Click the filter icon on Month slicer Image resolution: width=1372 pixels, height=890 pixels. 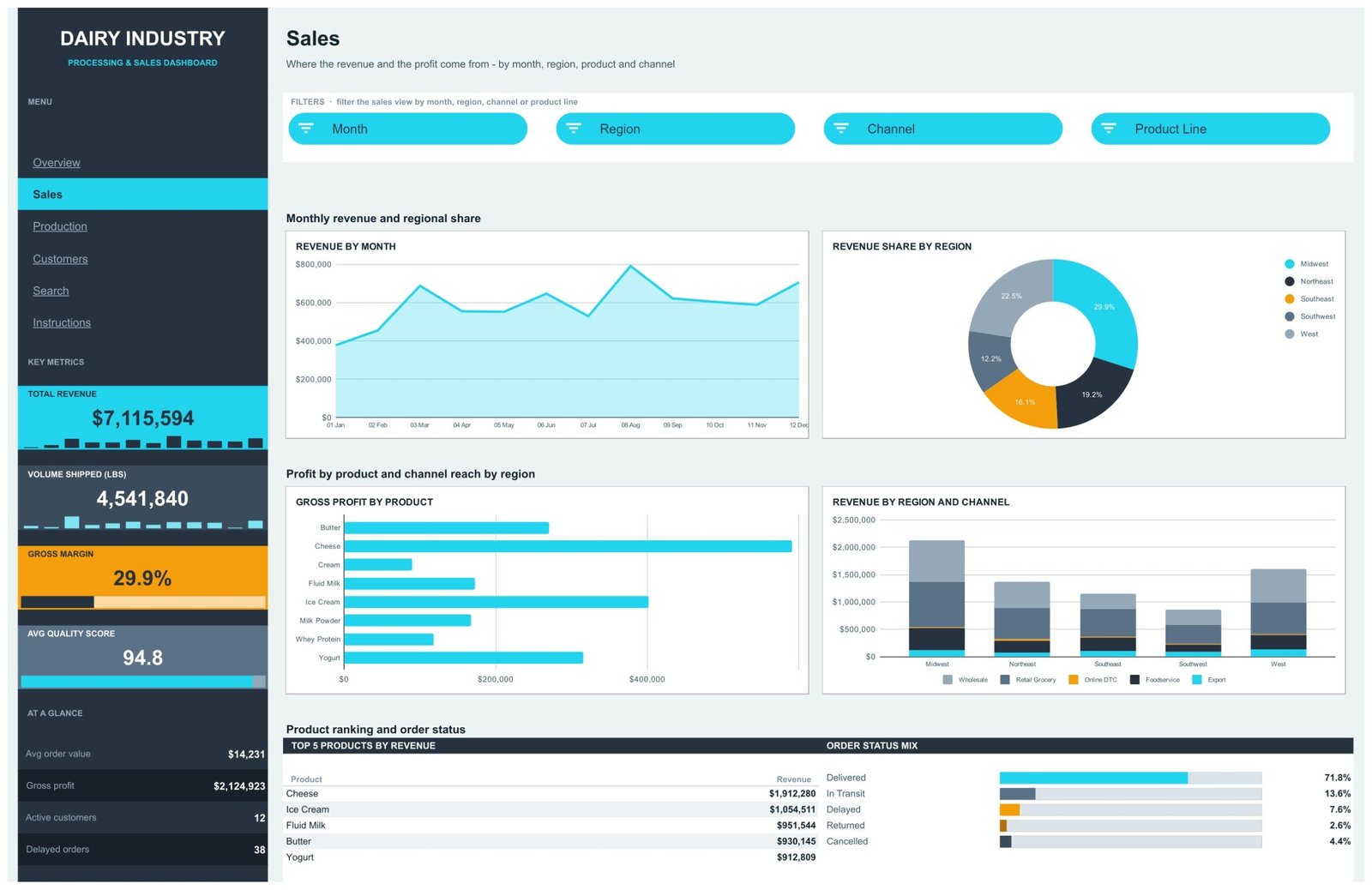pos(306,129)
